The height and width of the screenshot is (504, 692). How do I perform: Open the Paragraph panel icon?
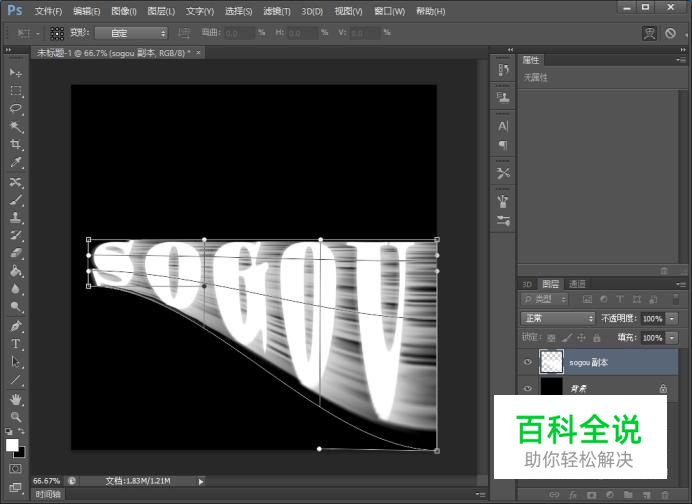[503, 145]
